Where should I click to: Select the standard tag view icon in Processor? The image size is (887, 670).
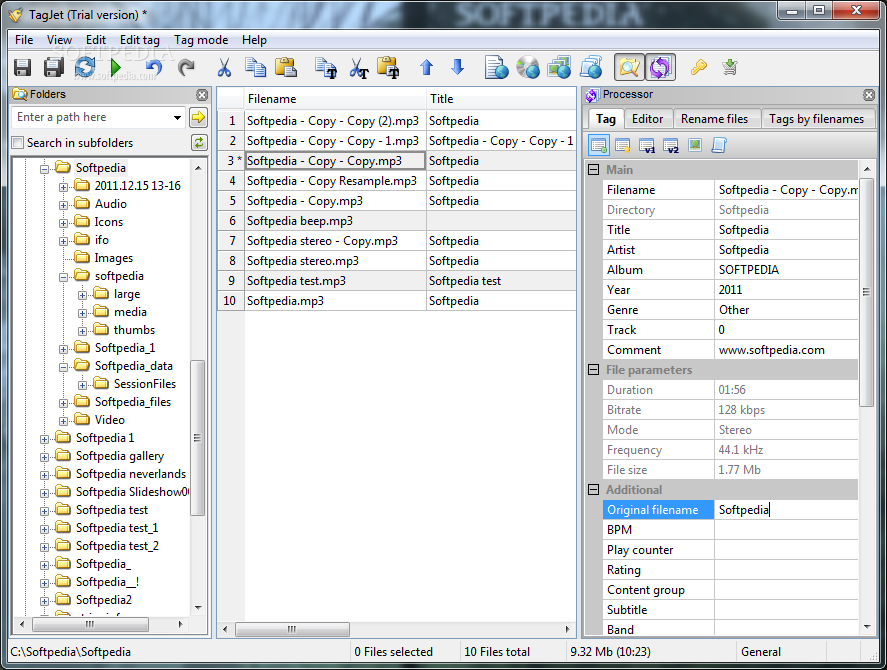click(598, 145)
